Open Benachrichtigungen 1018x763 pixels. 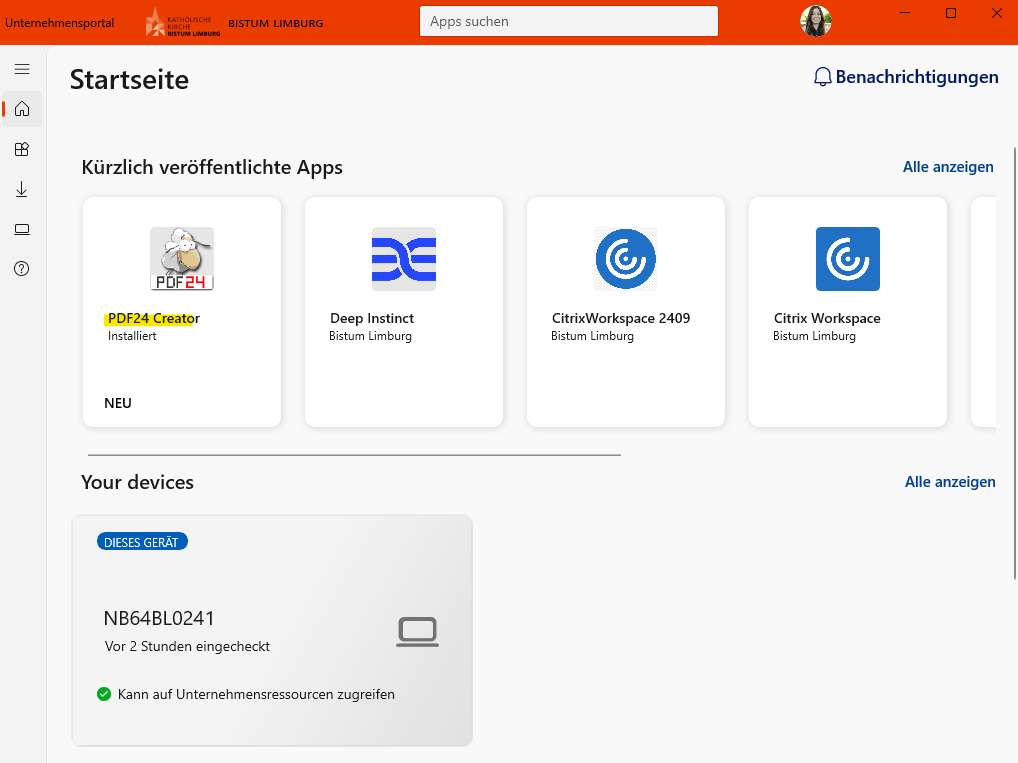click(x=906, y=77)
